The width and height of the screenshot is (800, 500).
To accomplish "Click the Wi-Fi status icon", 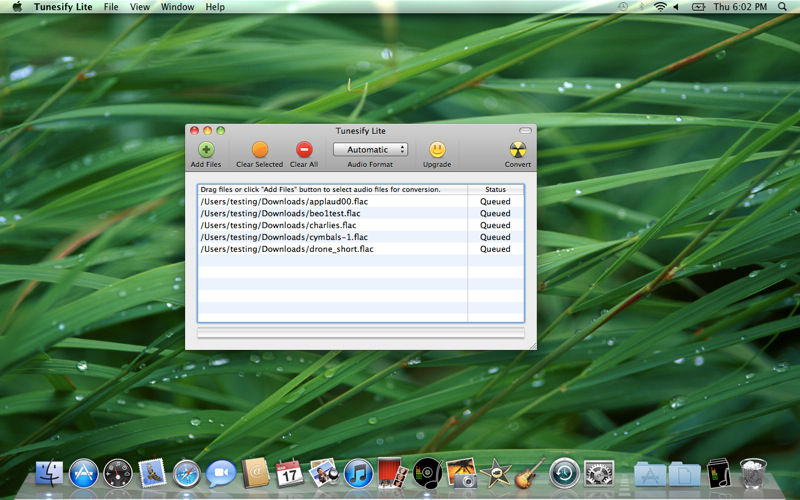I will click(660, 7).
